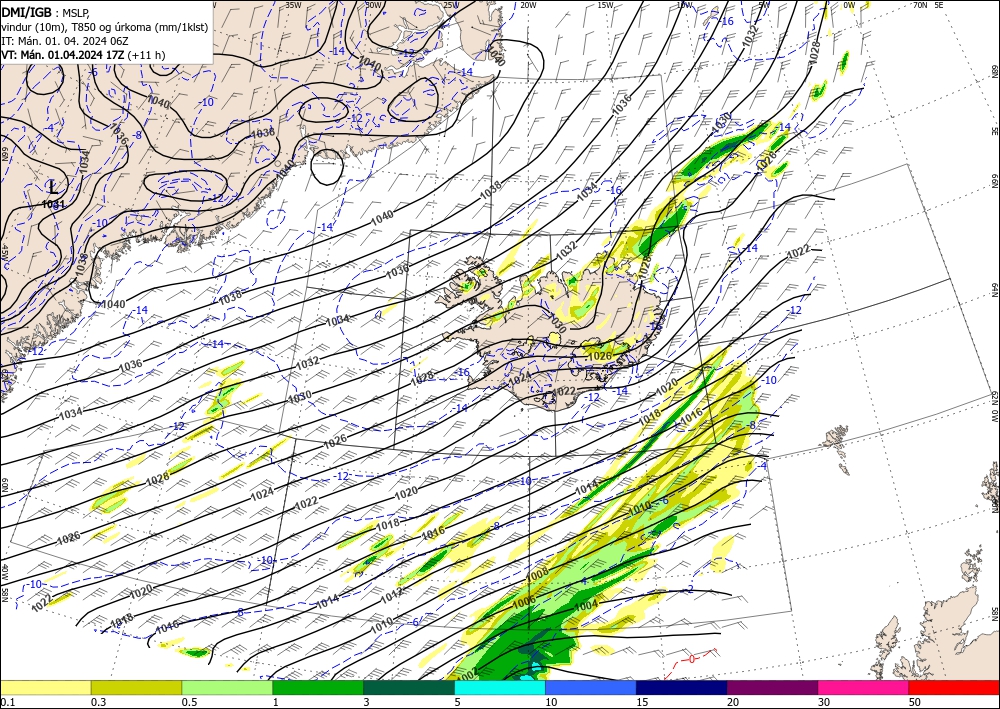Click the 'L' low pressure symbol
Image resolution: width=1000 pixels, height=709 pixels.
click(x=53, y=187)
